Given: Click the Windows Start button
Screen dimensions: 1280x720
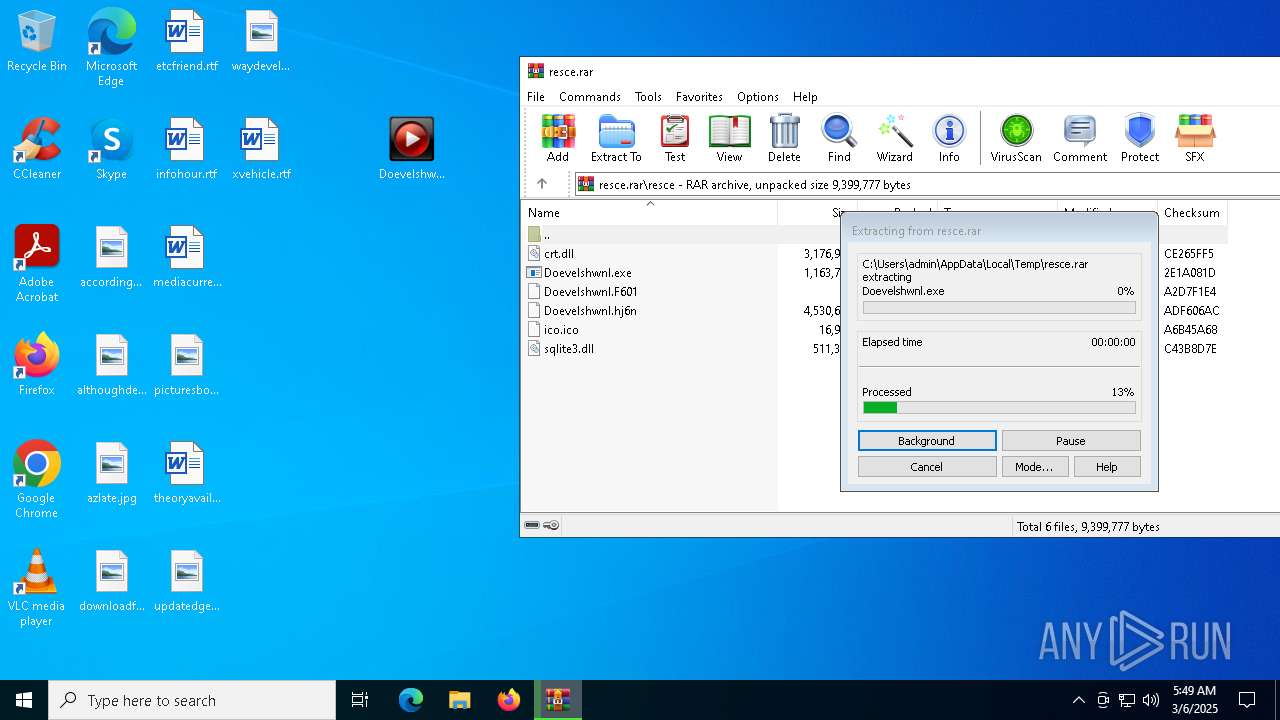Looking at the screenshot, I should [24, 700].
